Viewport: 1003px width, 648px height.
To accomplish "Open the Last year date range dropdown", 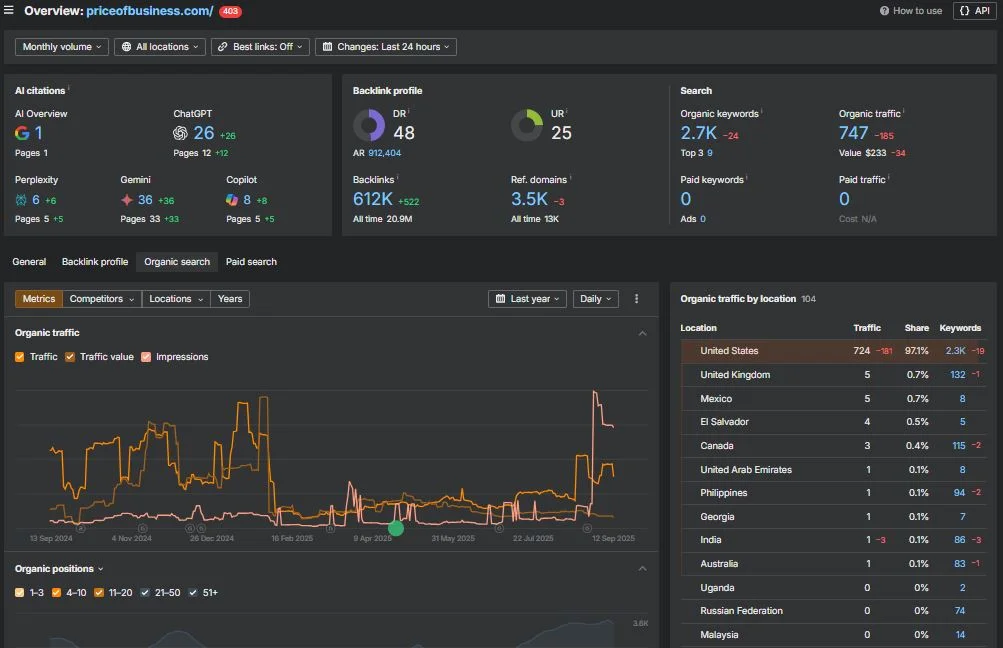I will [x=528, y=299].
